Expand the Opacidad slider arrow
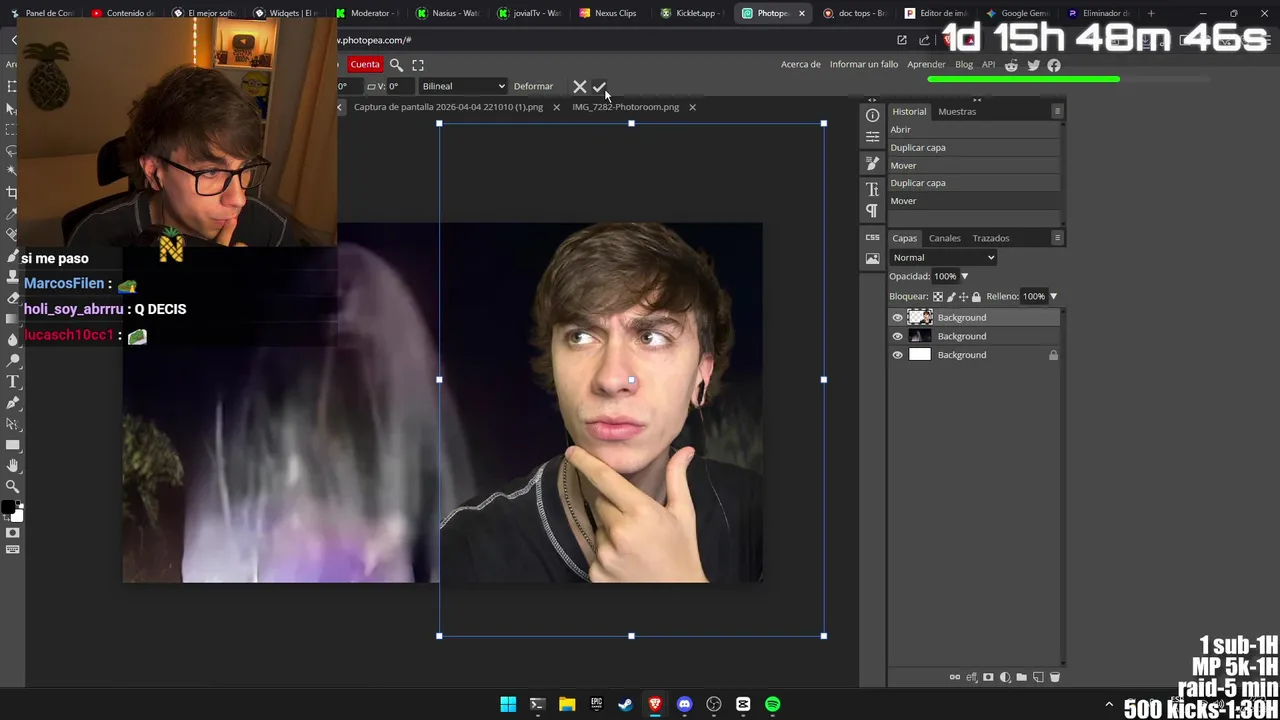This screenshot has height=720, width=1280. tap(964, 277)
